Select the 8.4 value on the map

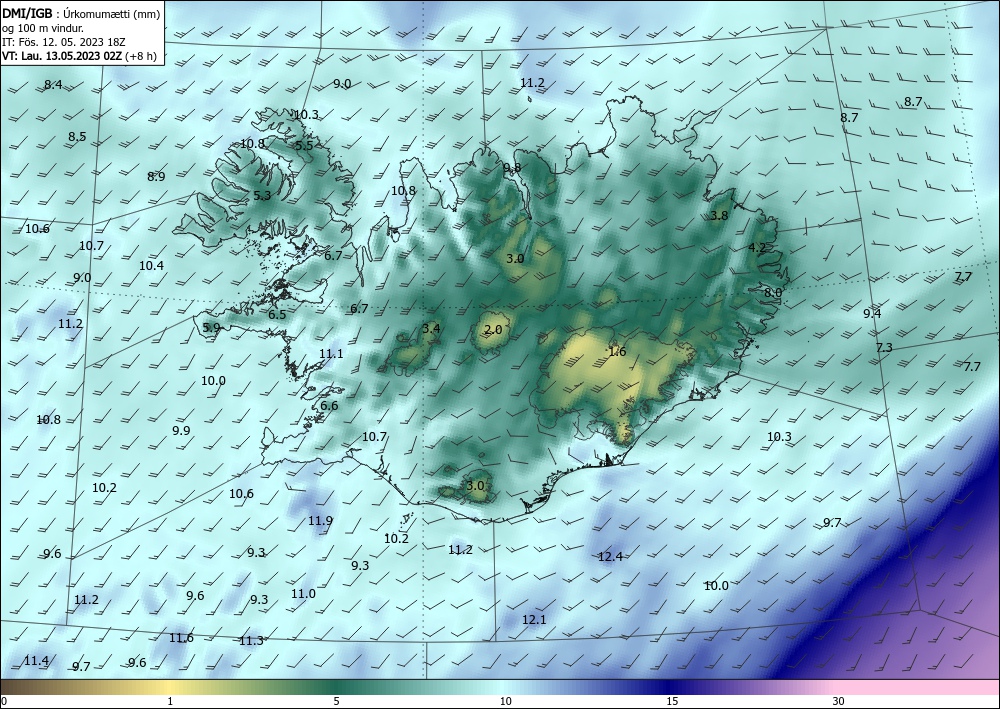(53, 85)
